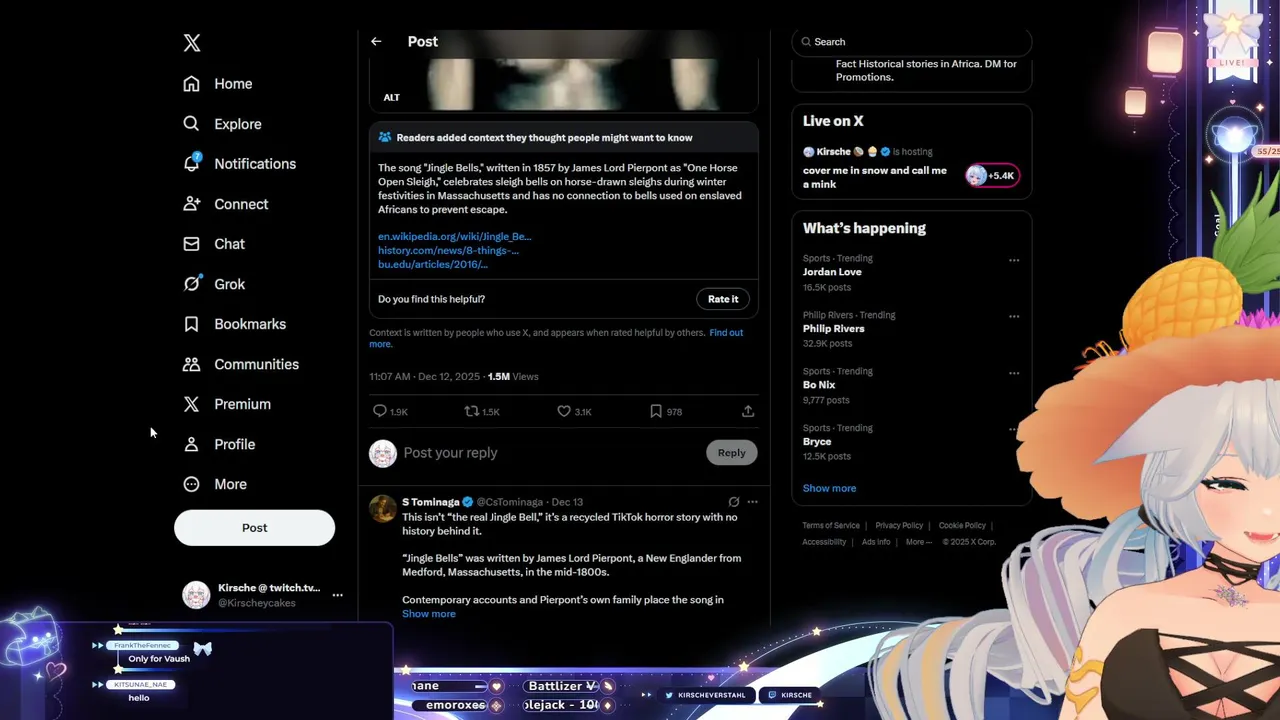1280x720 pixels.
Task: Open the Privacy Policy link
Action: (x=899, y=525)
